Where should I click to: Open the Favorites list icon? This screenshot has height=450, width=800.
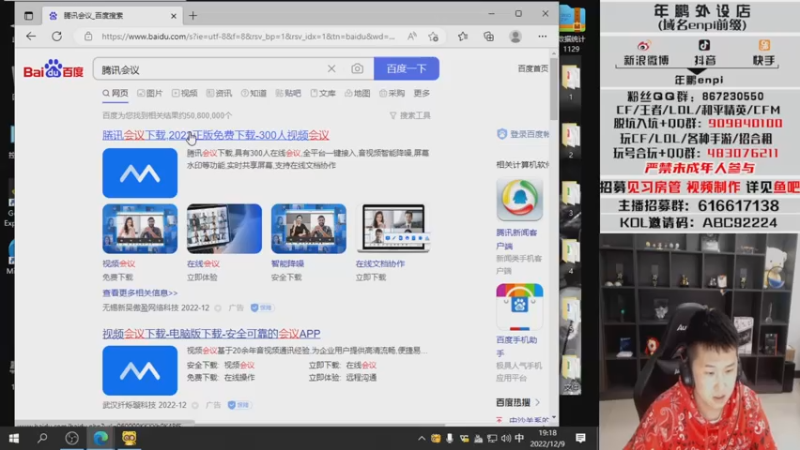pyautogui.click(x=463, y=36)
